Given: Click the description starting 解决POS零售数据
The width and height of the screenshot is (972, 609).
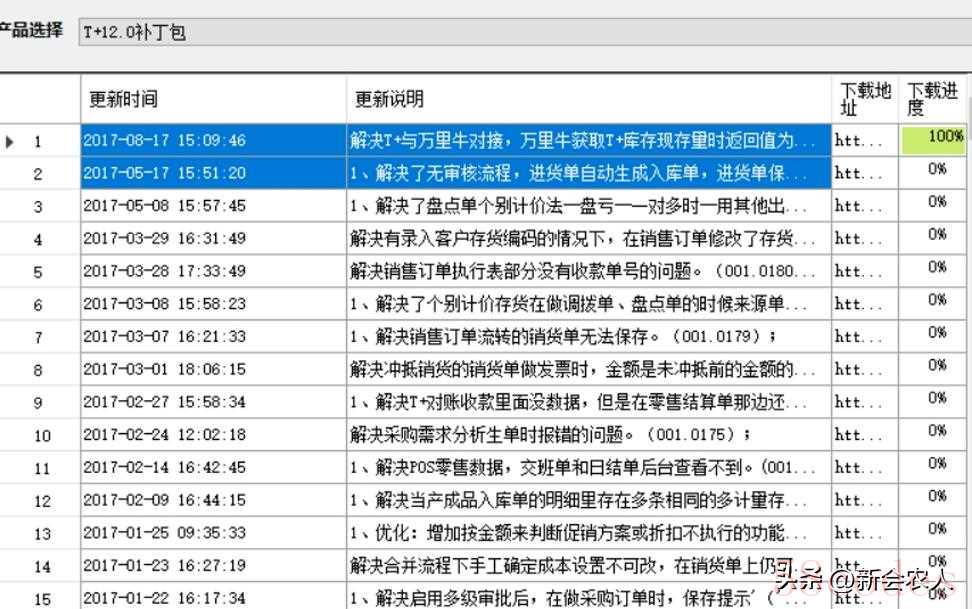Looking at the screenshot, I should pyautogui.click(x=588, y=468).
